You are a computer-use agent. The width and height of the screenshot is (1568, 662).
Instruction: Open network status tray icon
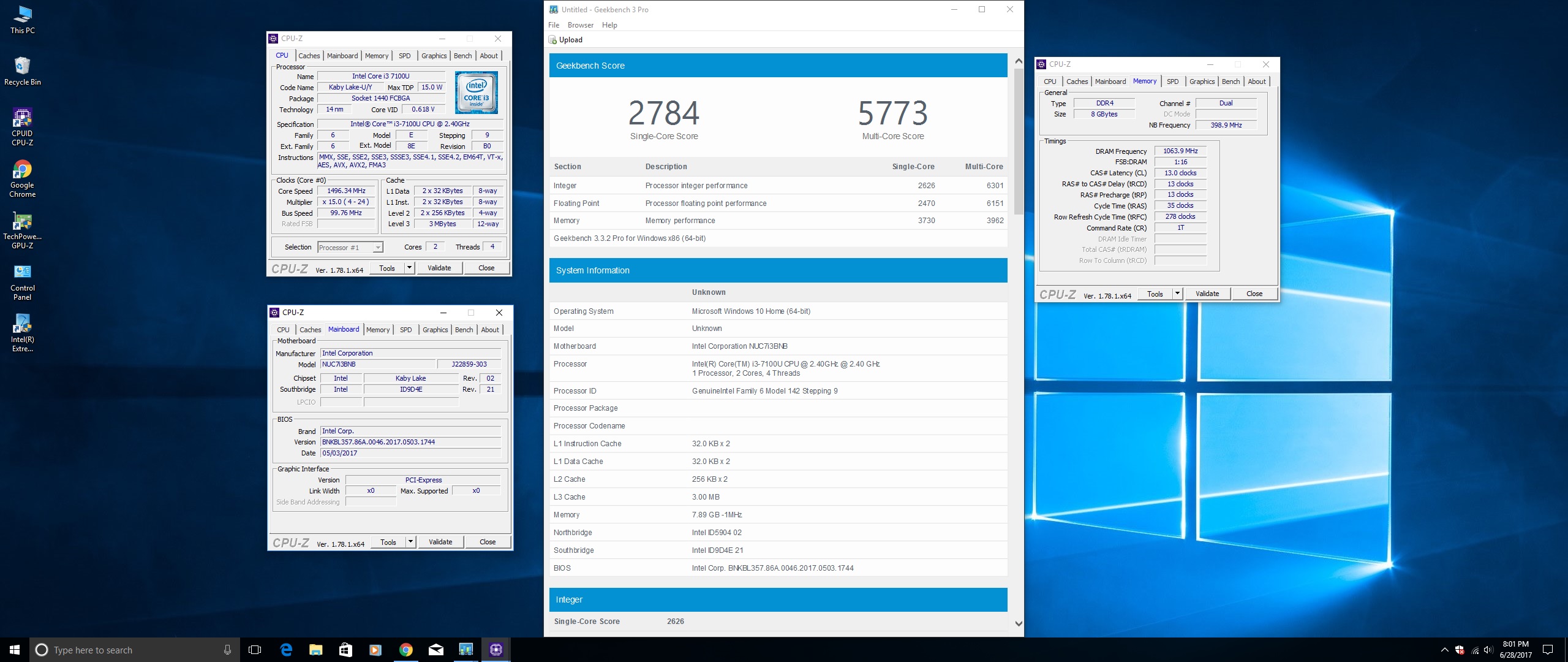pos(1475,650)
